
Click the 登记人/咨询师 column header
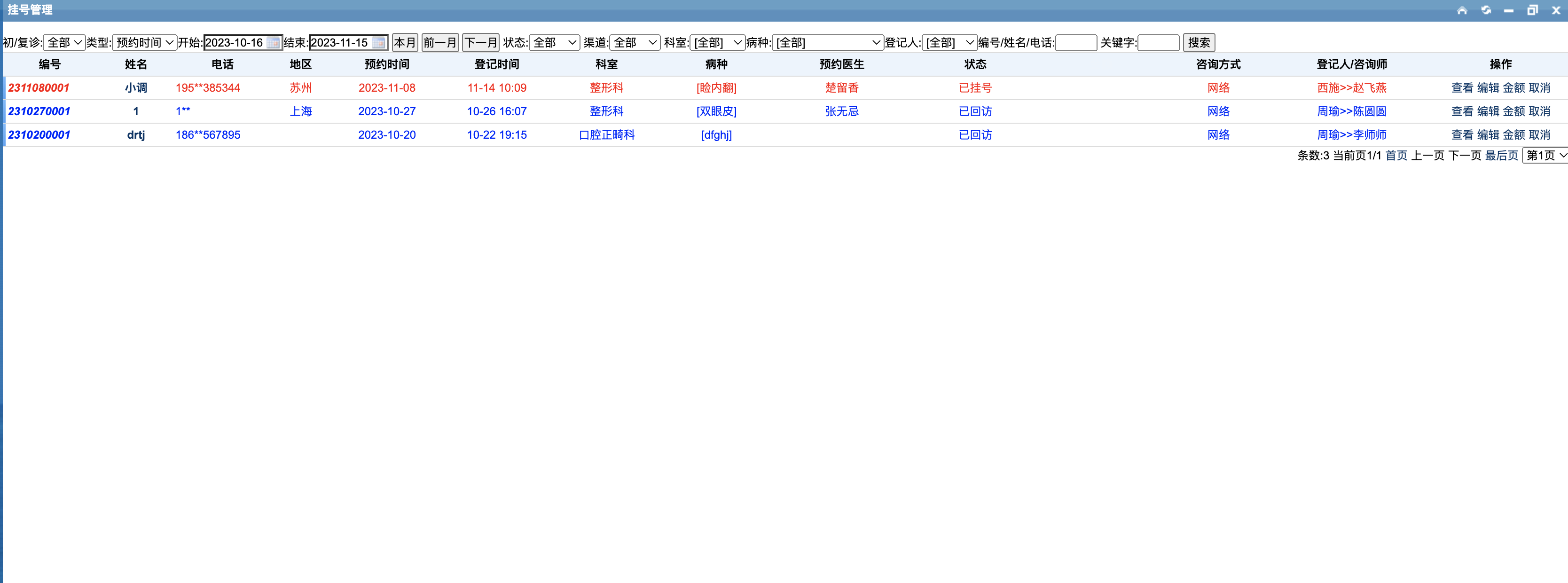[x=1352, y=64]
